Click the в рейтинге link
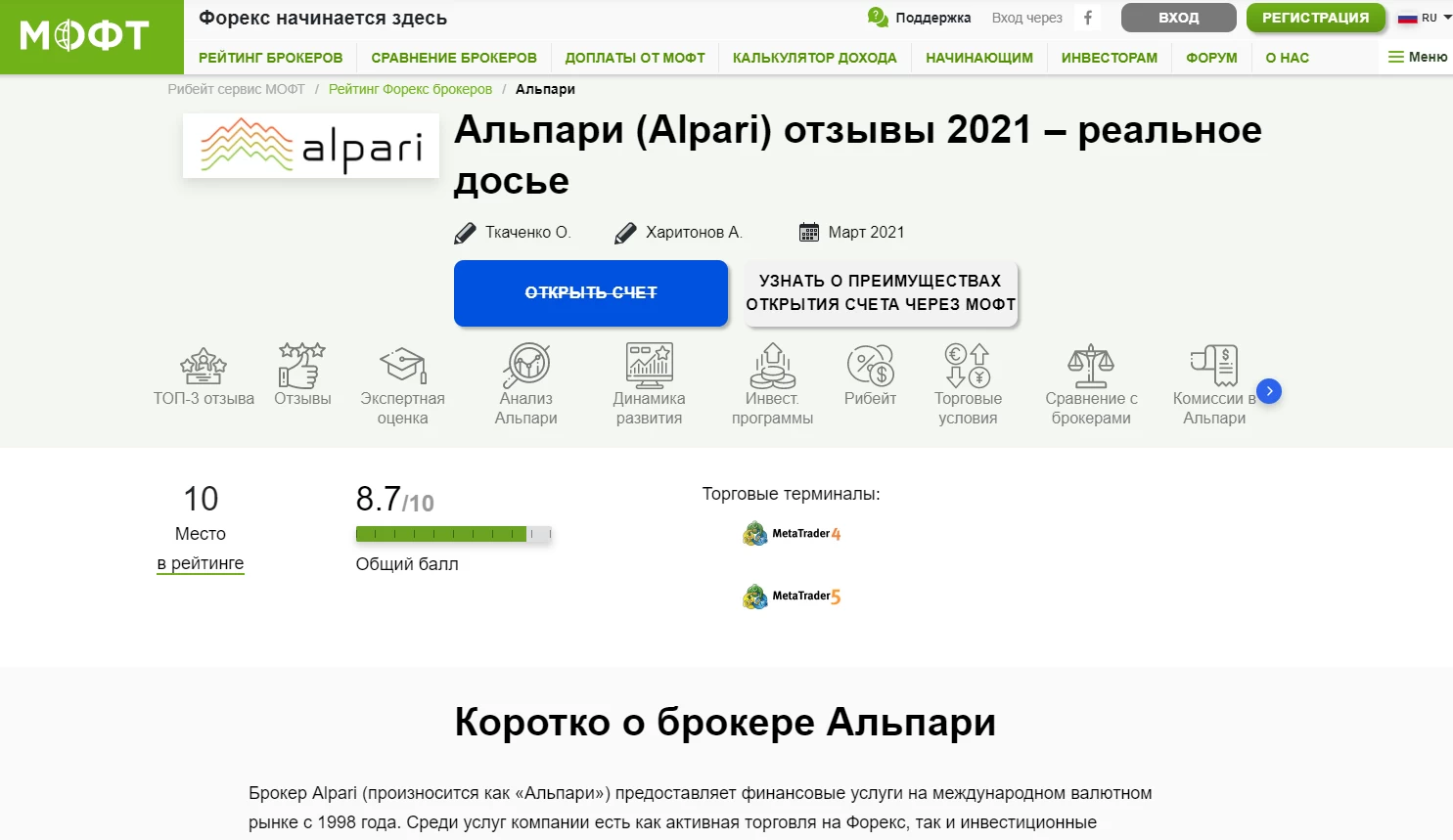Screen dimensions: 1453x840 (x=201, y=563)
